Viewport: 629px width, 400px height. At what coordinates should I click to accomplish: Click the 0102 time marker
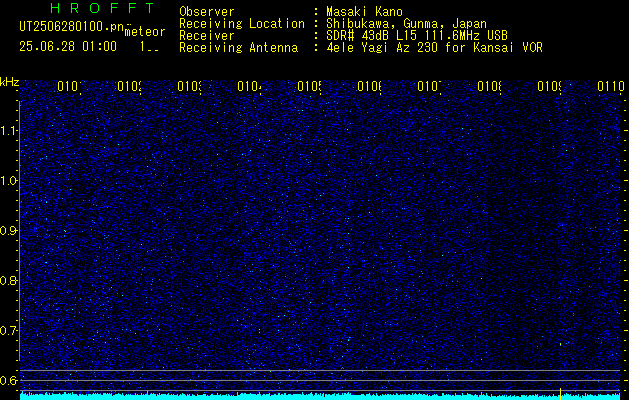(x=130, y=86)
